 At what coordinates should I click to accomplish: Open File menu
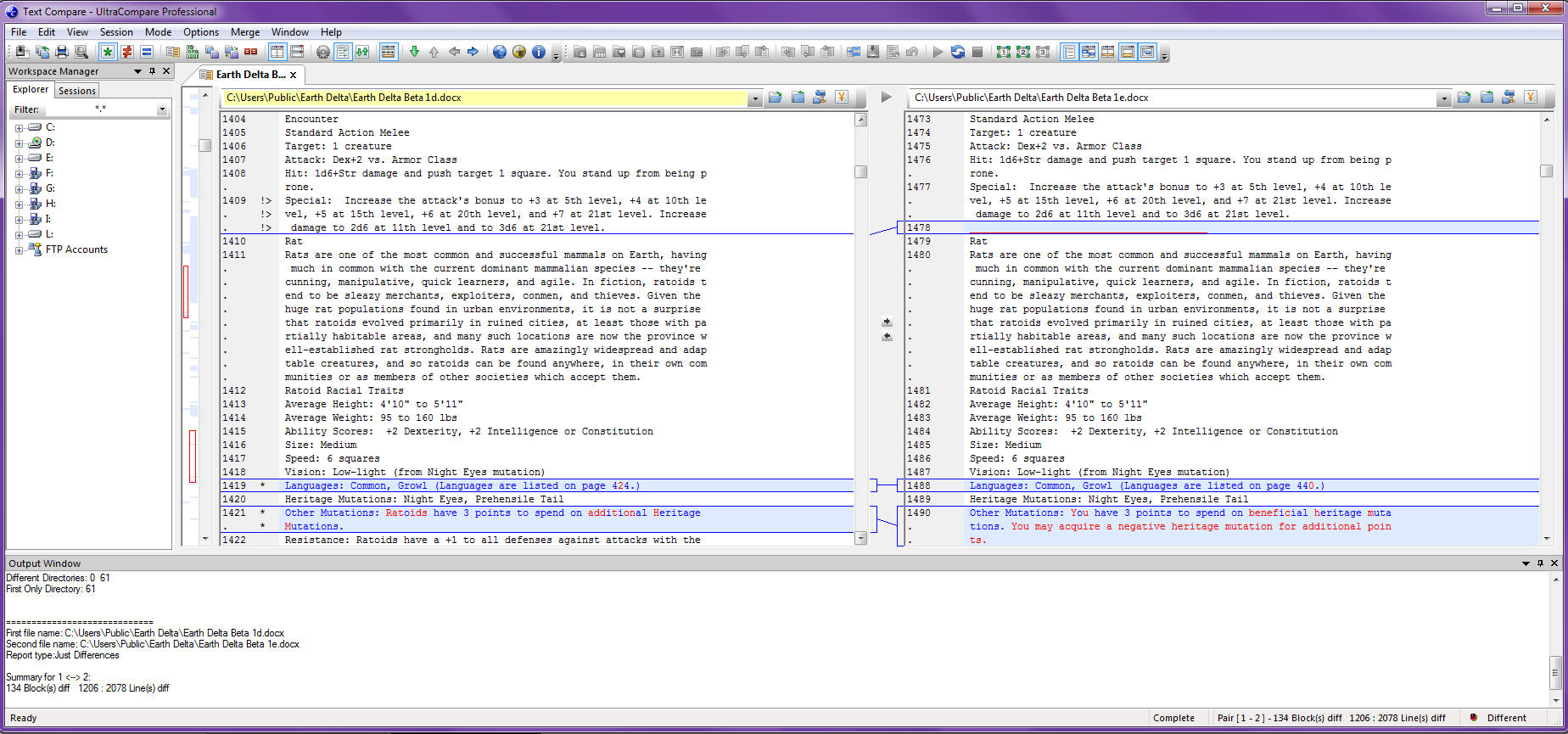(19, 32)
